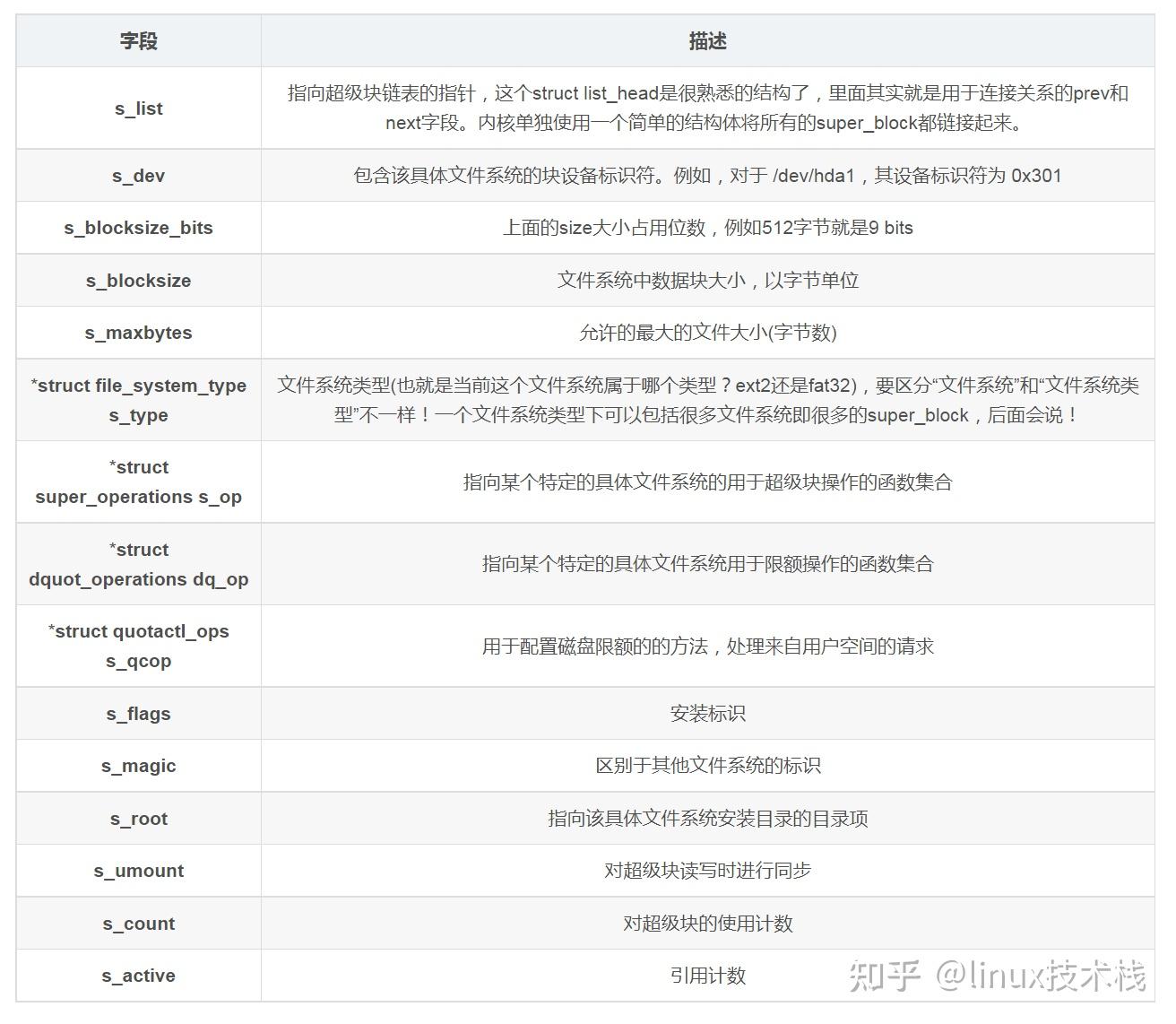Click the description 用于超级块操作的函数集合
The height and width of the screenshot is (1024, 1176).
click(708, 482)
